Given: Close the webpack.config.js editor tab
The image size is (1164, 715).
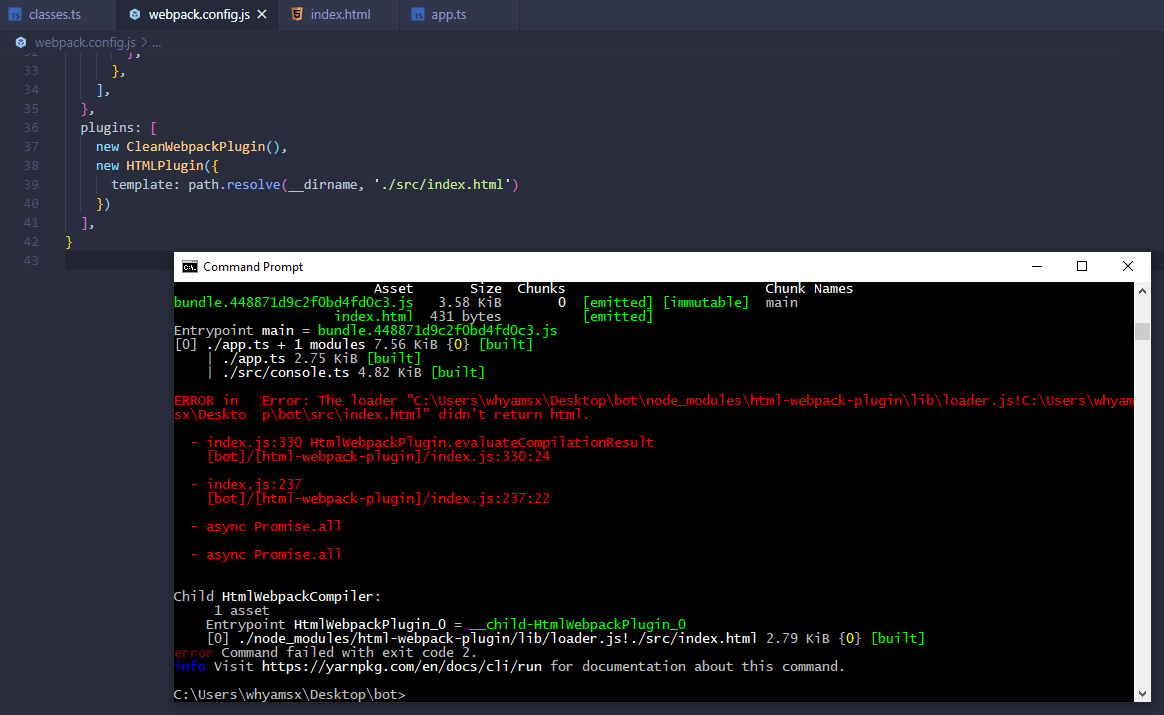Looking at the screenshot, I should tap(262, 15).
